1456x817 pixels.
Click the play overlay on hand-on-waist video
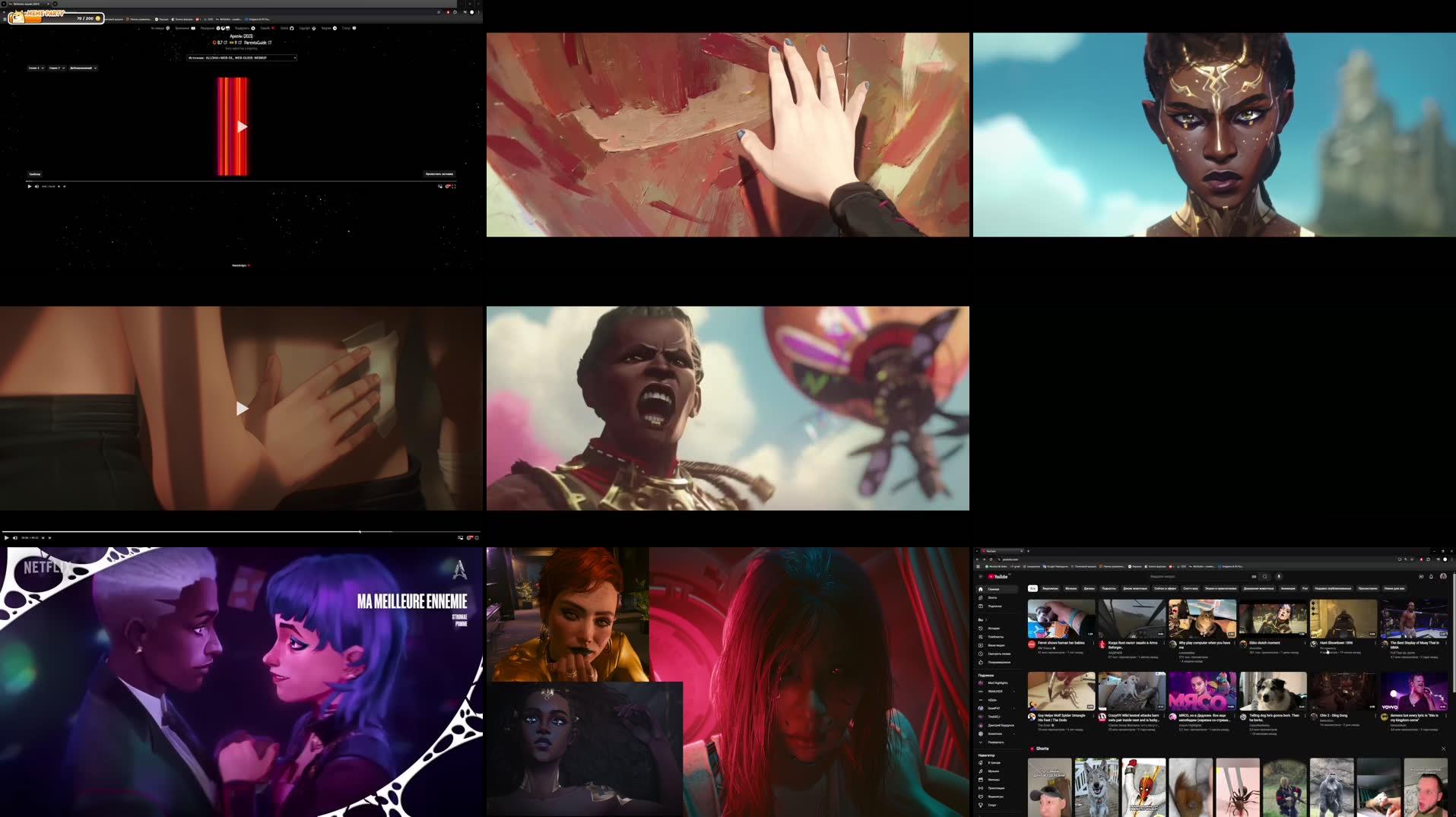click(x=242, y=408)
